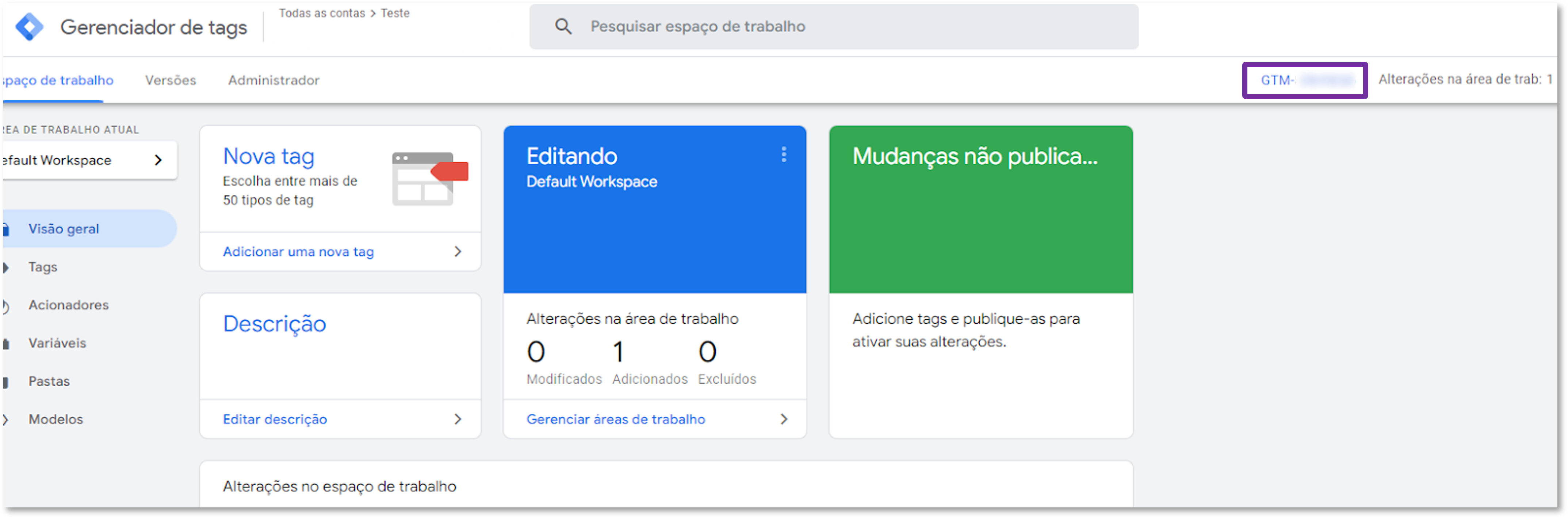Click the Todas as contas breadcrumb

pyautogui.click(x=322, y=14)
